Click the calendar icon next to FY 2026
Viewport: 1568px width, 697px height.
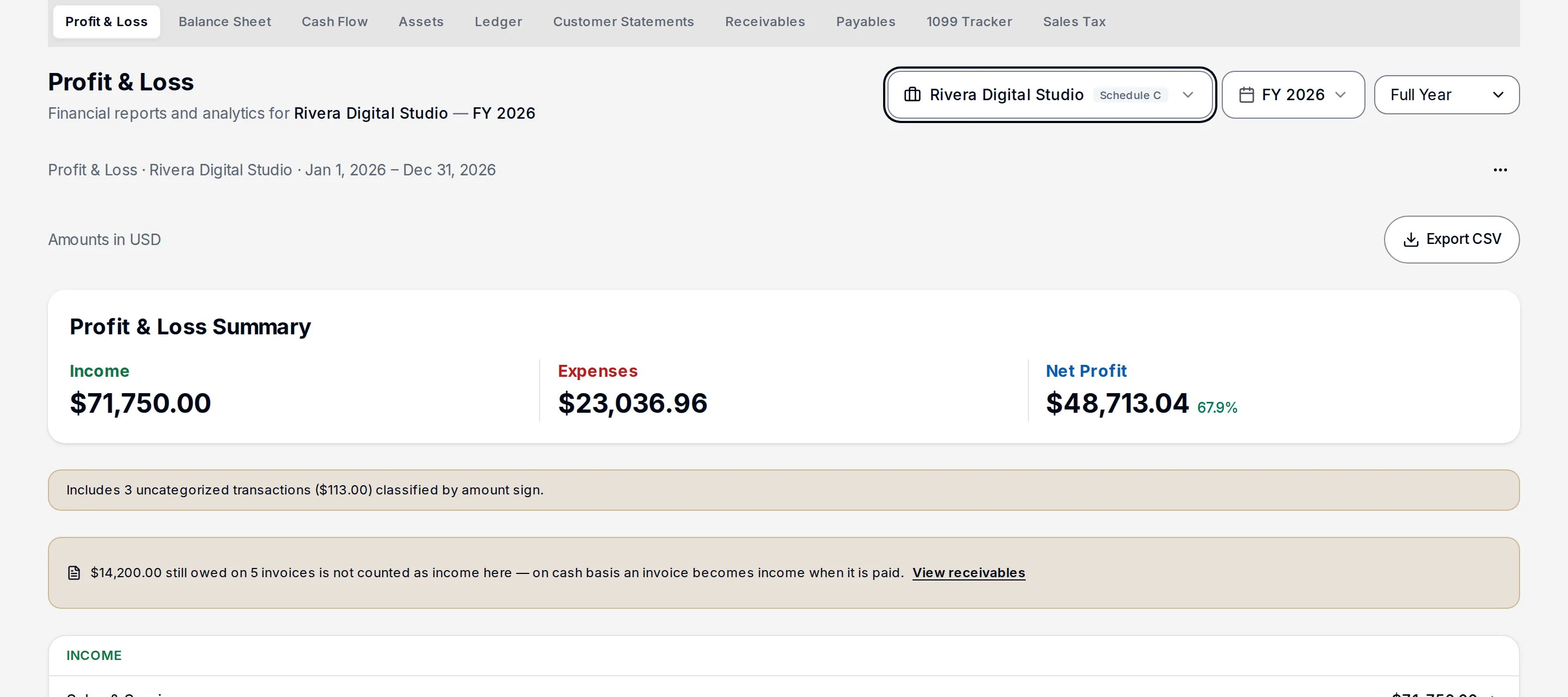[x=1246, y=95]
